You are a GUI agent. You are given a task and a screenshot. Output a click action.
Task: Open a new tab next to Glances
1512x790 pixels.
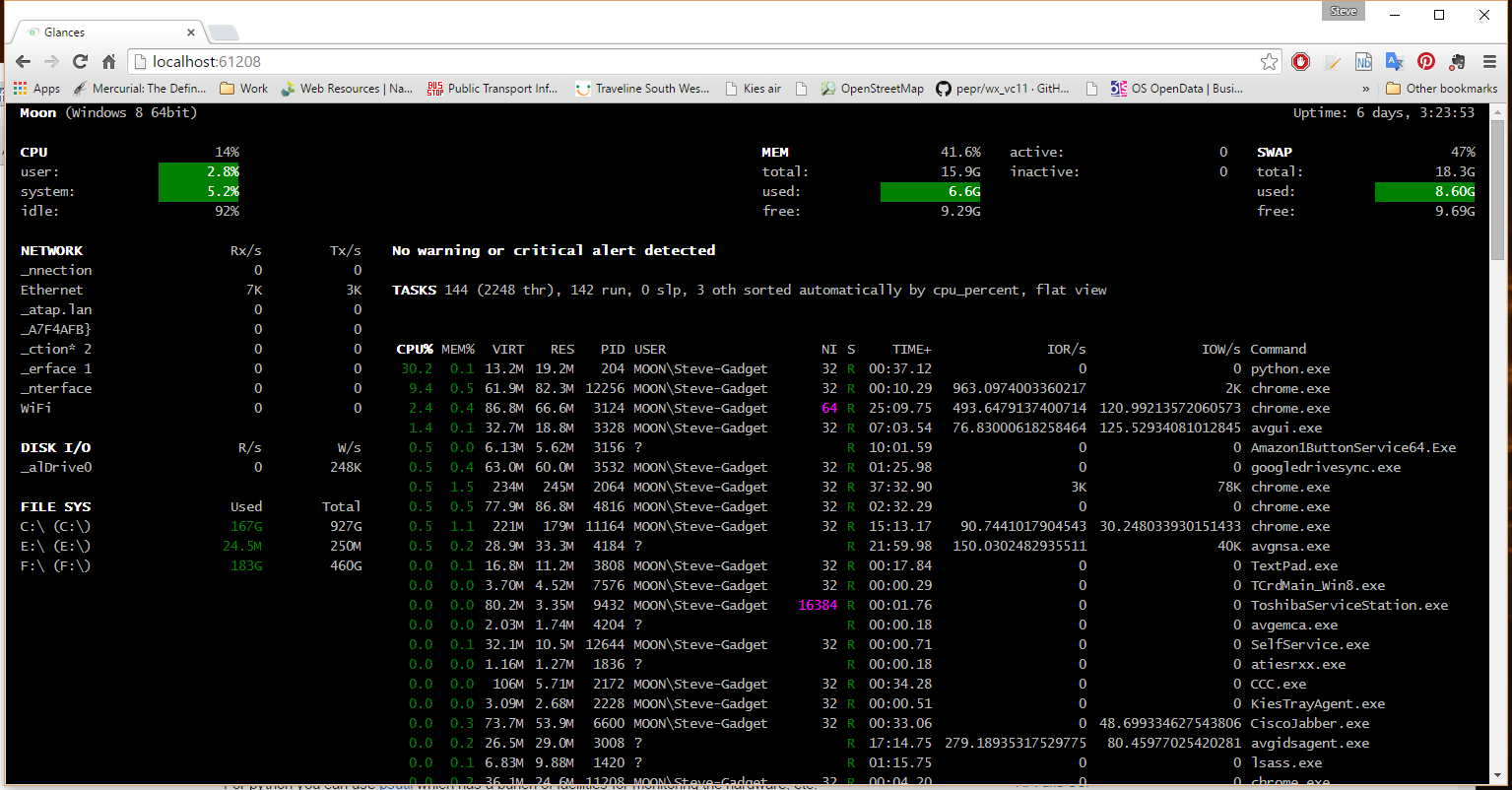tap(223, 33)
